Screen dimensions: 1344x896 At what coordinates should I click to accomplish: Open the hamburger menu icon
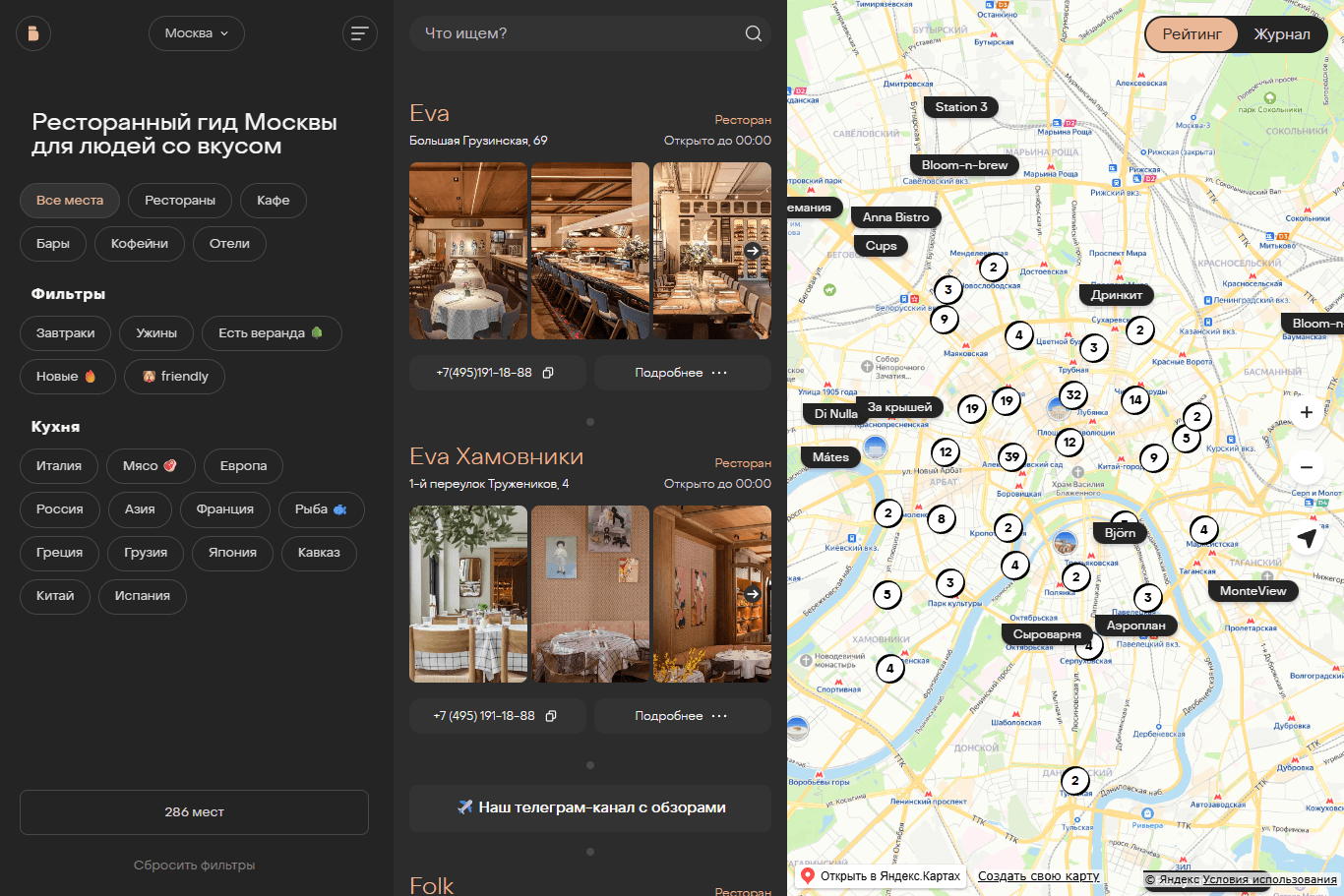pyautogui.click(x=359, y=33)
